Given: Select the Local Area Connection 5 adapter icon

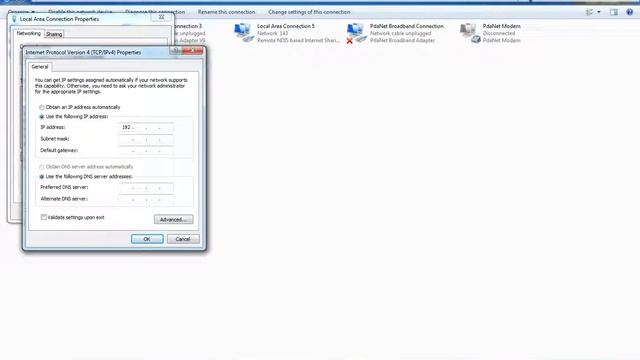Looking at the screenshot, I should [244, 33].
